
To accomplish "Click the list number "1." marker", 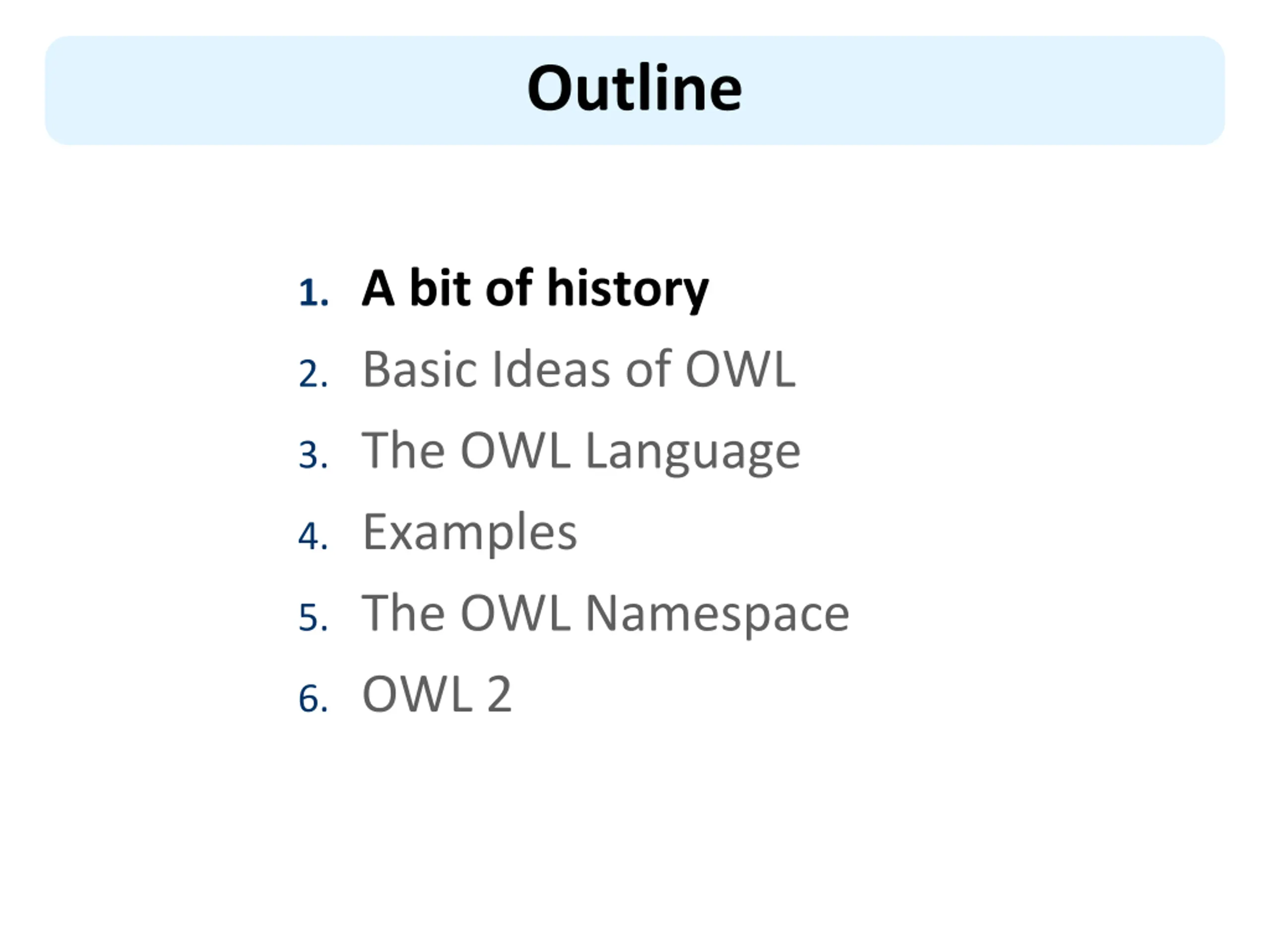I will point(314,293).
